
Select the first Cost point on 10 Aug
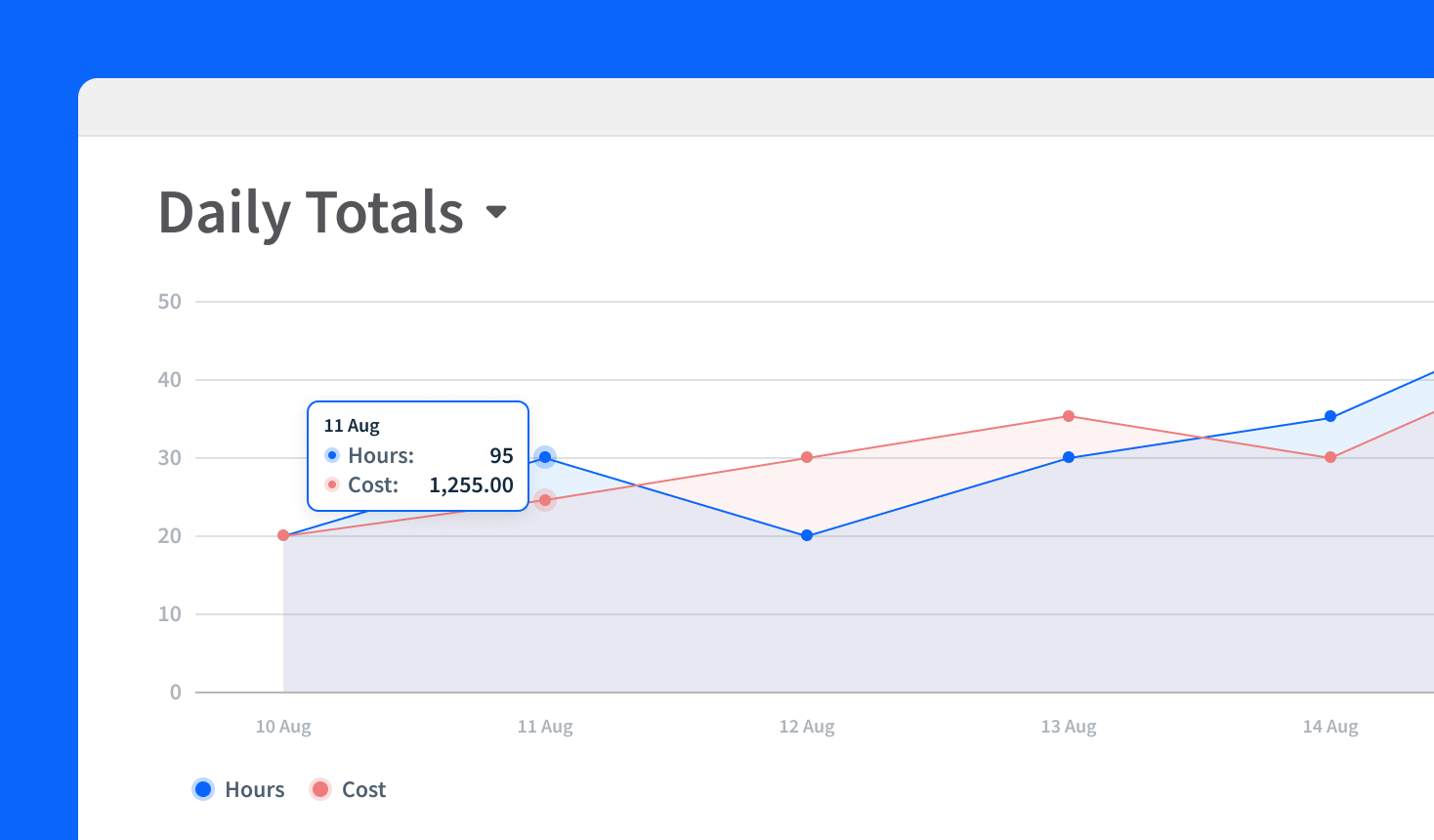[x=283, y=534]
